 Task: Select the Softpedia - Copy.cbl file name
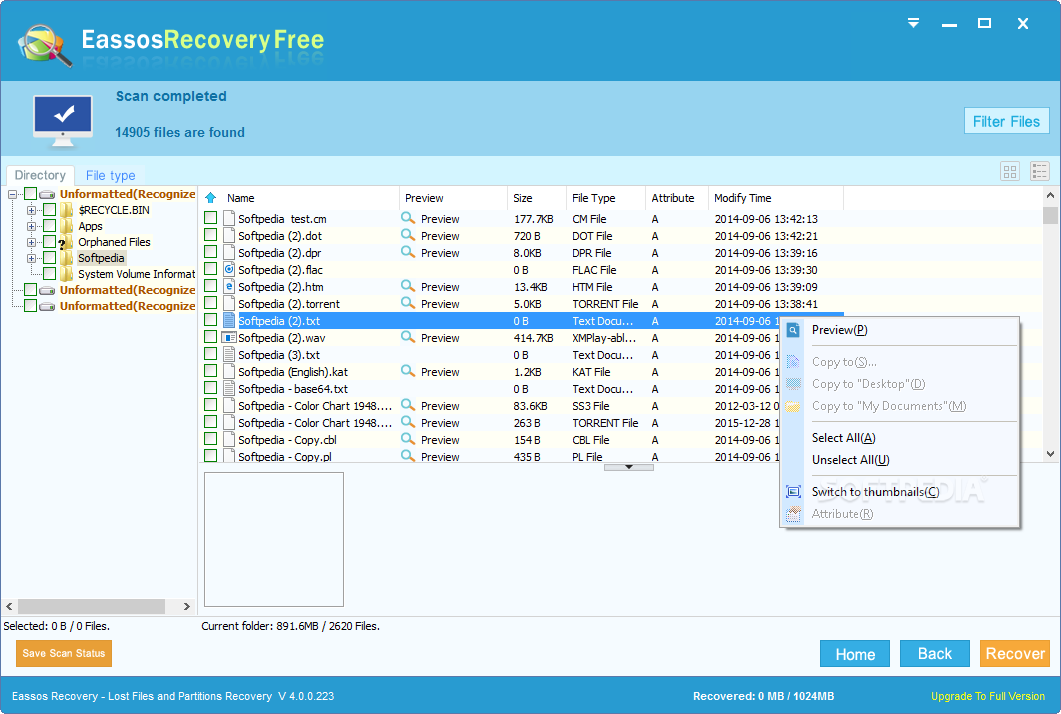(287, 440)
